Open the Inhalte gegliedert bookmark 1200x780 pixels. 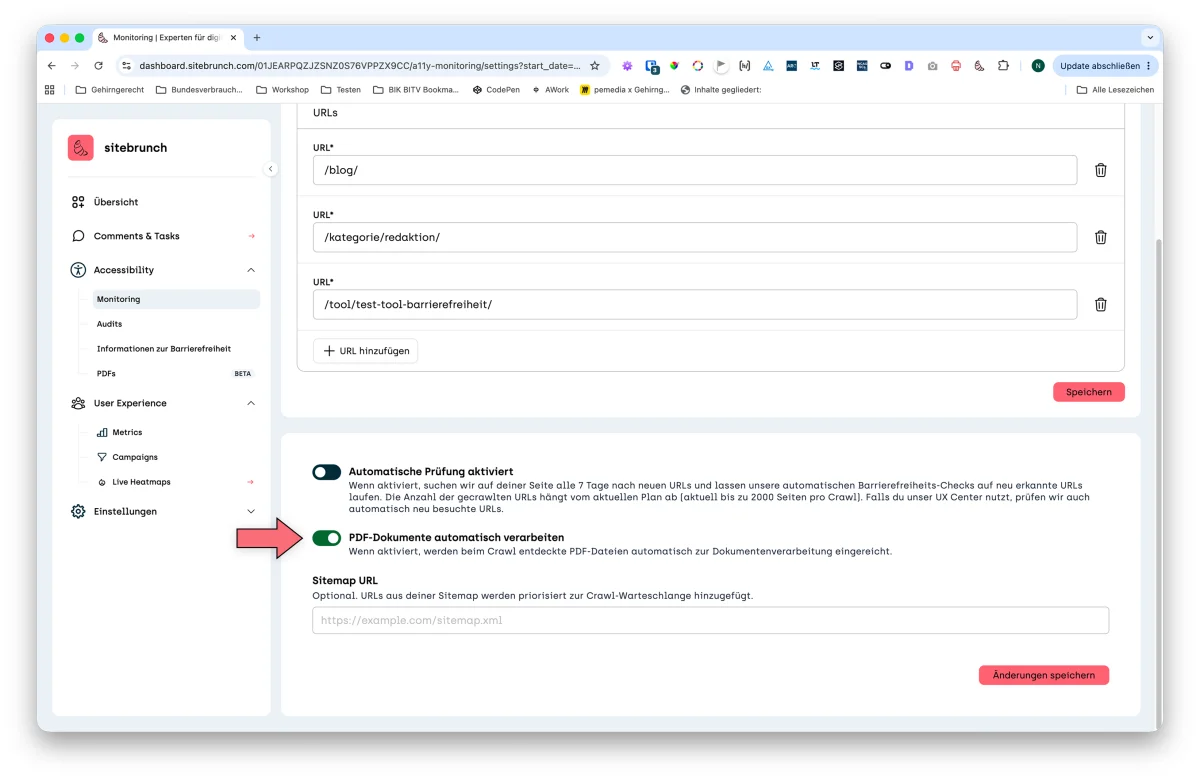[x=721, y=90]
